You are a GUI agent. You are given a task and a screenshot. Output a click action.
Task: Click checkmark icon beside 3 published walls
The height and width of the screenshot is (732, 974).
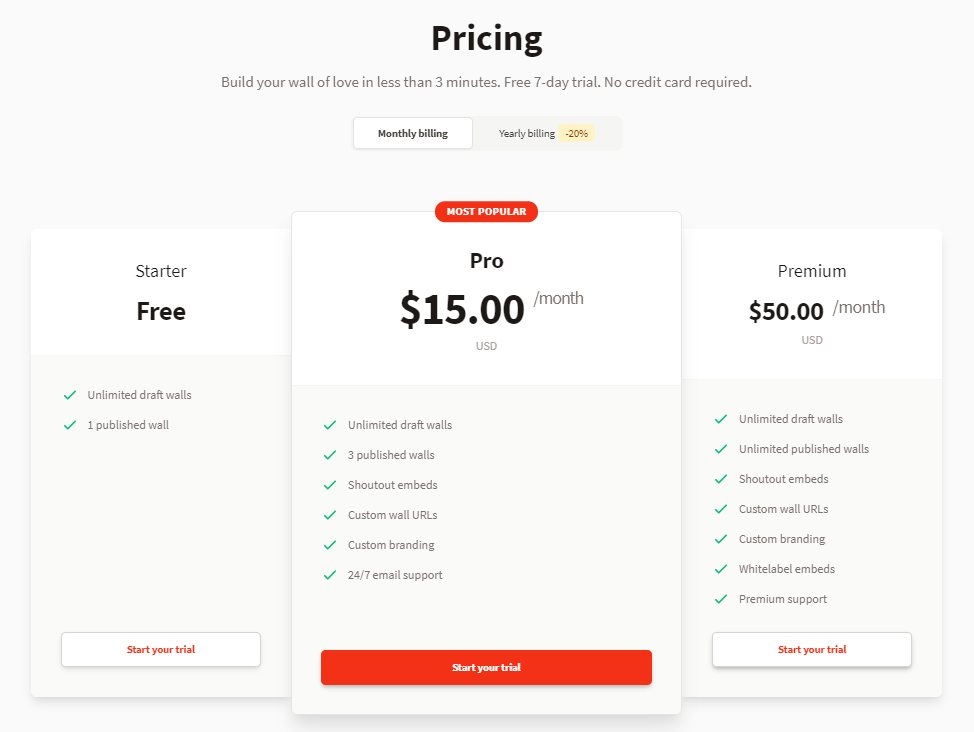coord(330,455)
